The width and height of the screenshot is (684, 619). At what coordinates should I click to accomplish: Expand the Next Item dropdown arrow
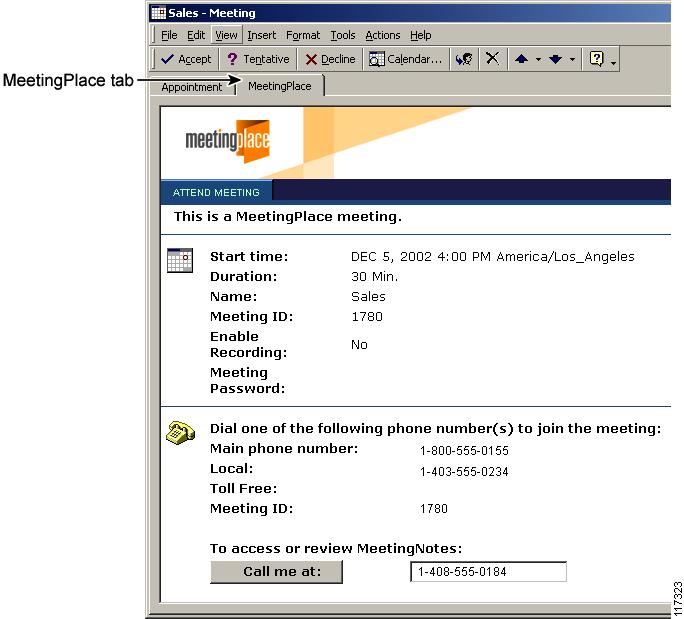tap(572, 59)
